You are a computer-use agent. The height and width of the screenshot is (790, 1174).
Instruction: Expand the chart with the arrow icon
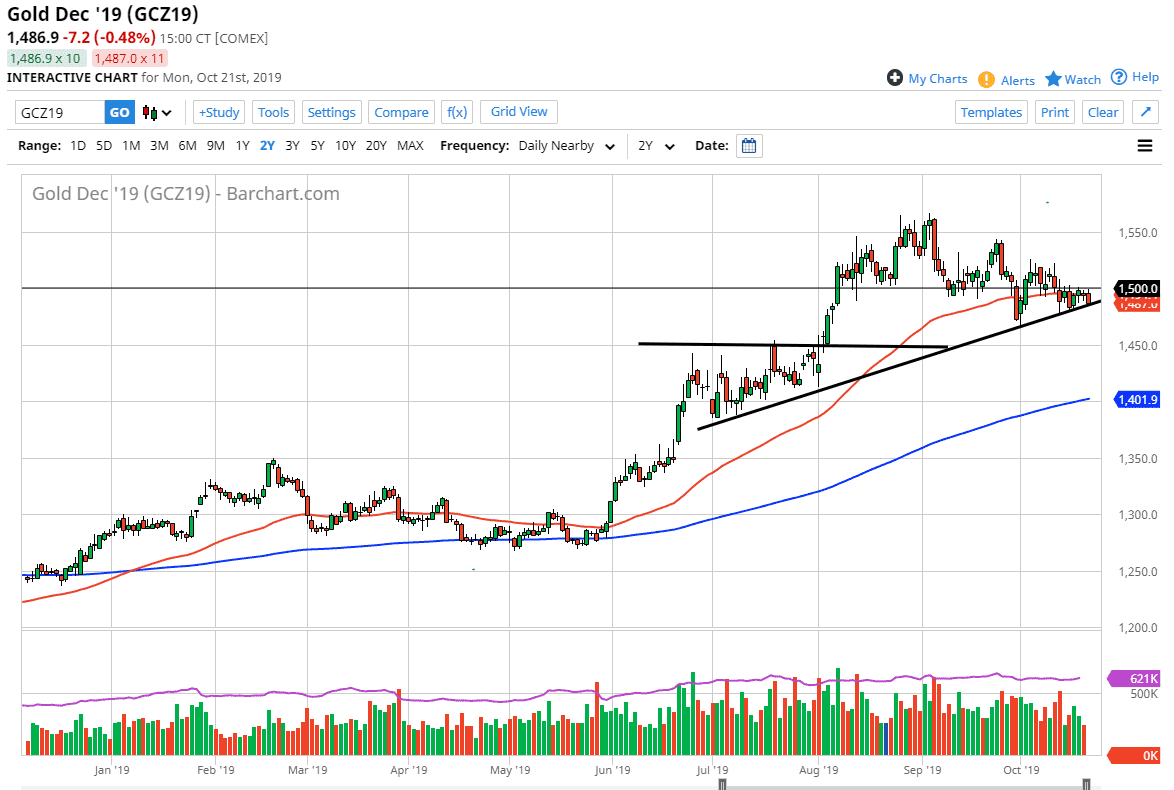1145,112
